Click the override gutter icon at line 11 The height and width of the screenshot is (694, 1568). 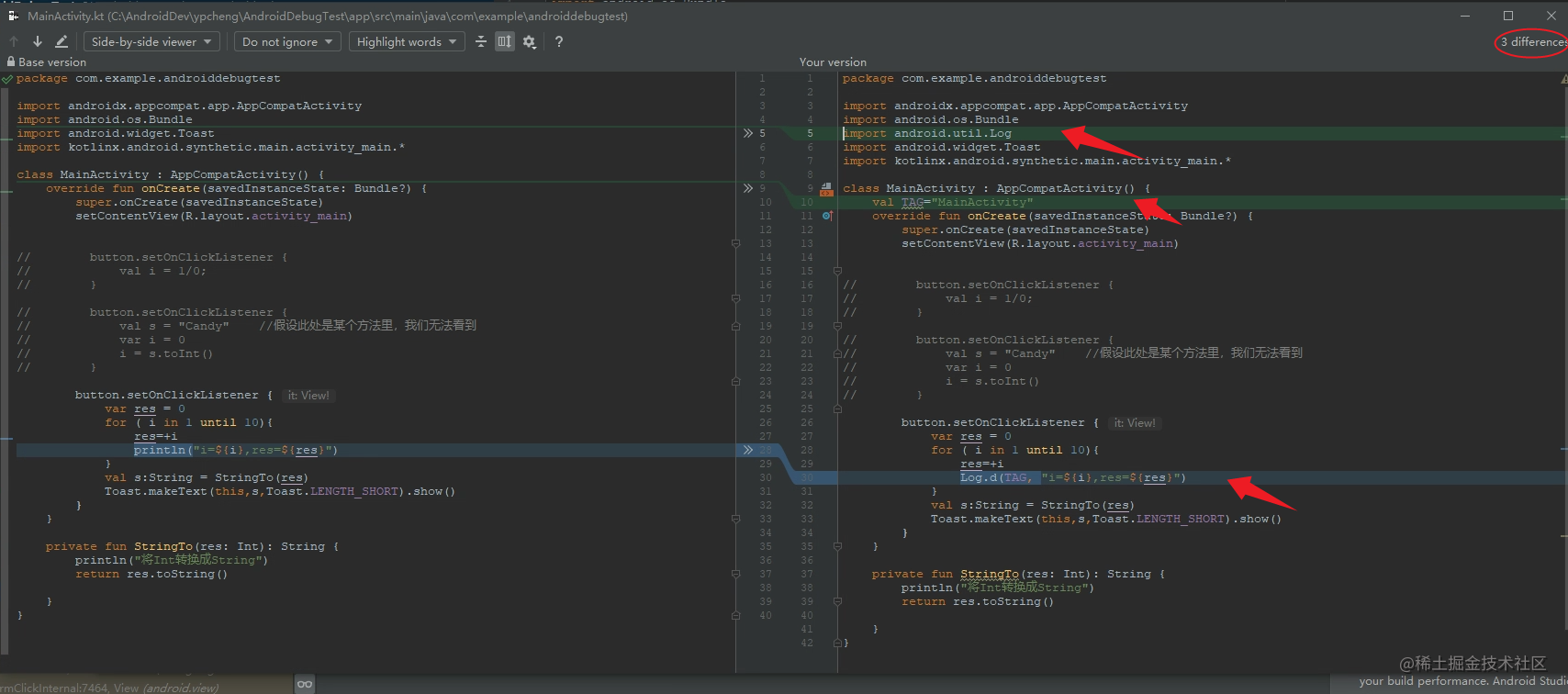pos(827,216)
